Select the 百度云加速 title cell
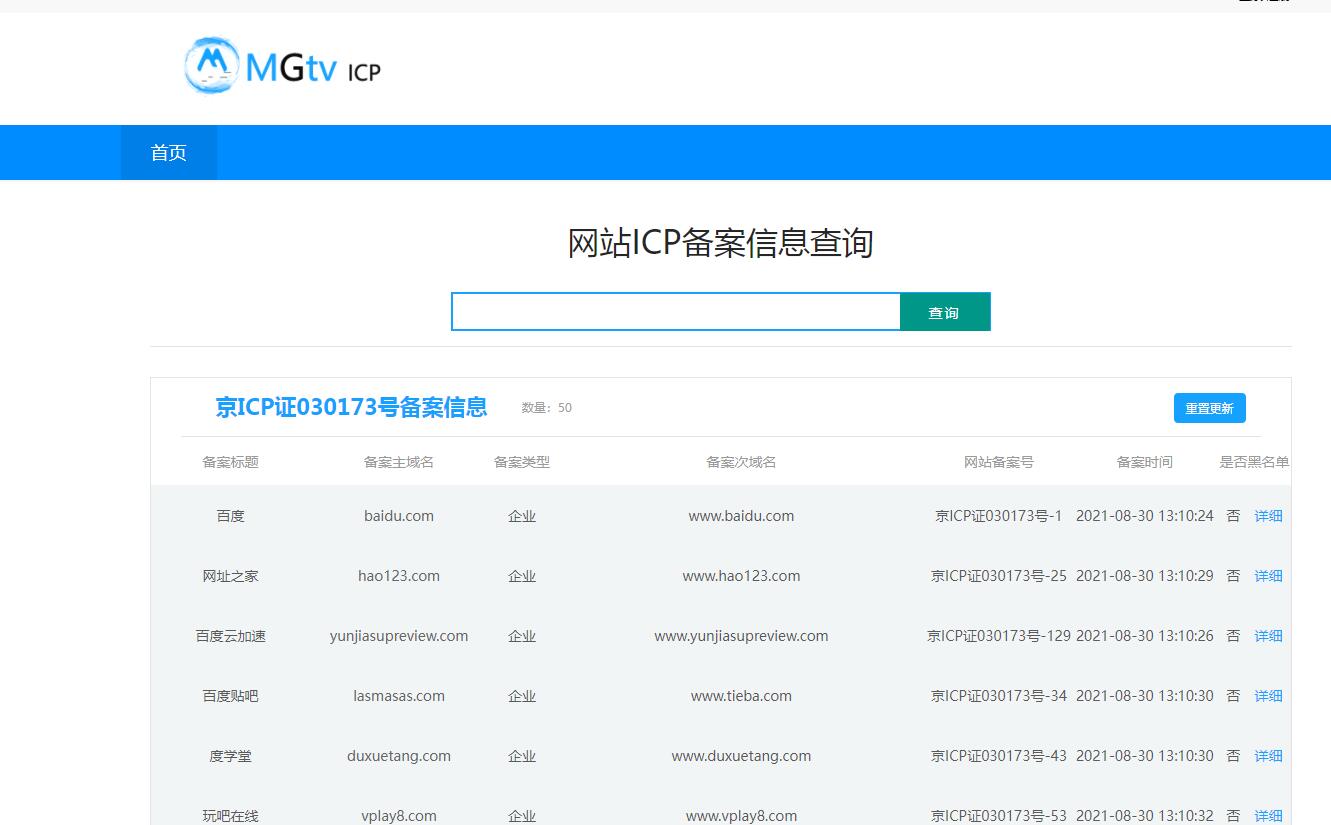The width and height of the screenshot is (1331, 825). (230, 636)
